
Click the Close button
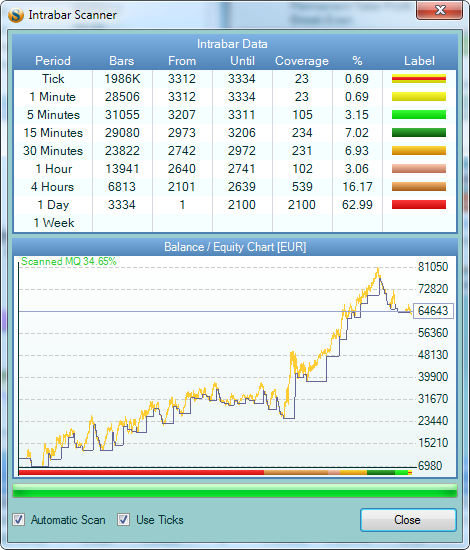click(408, 520)
